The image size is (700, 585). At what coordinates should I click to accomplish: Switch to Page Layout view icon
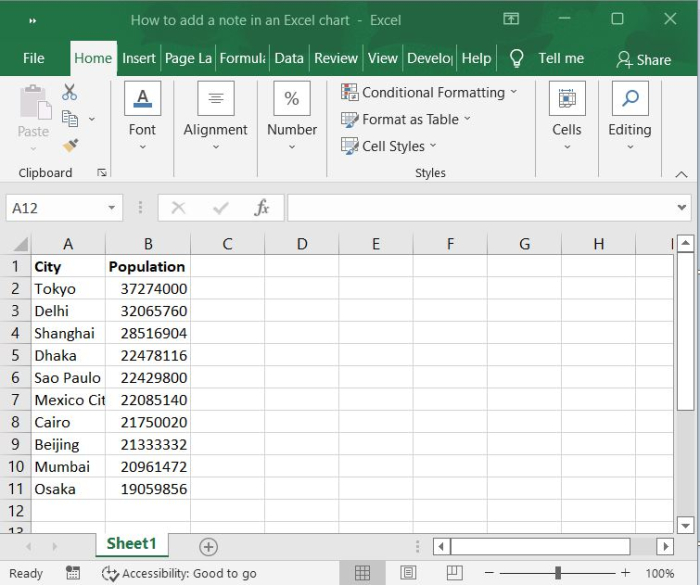(x=408, y=572)
